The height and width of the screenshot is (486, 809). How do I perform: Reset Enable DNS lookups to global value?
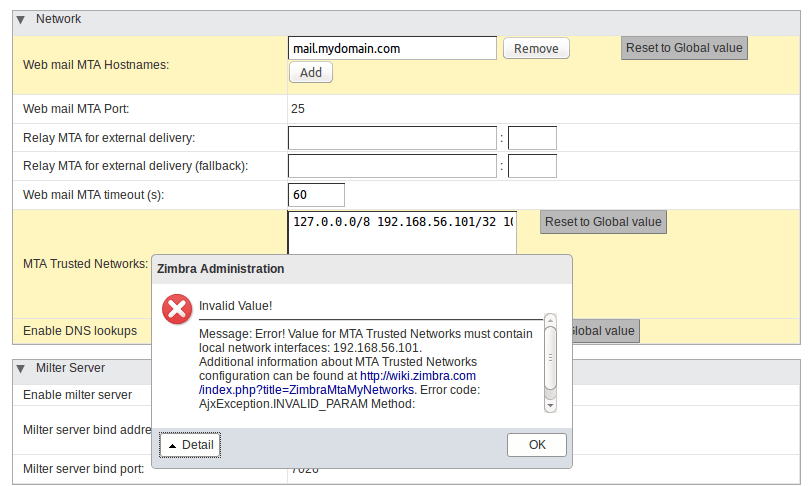click(606, 331)
